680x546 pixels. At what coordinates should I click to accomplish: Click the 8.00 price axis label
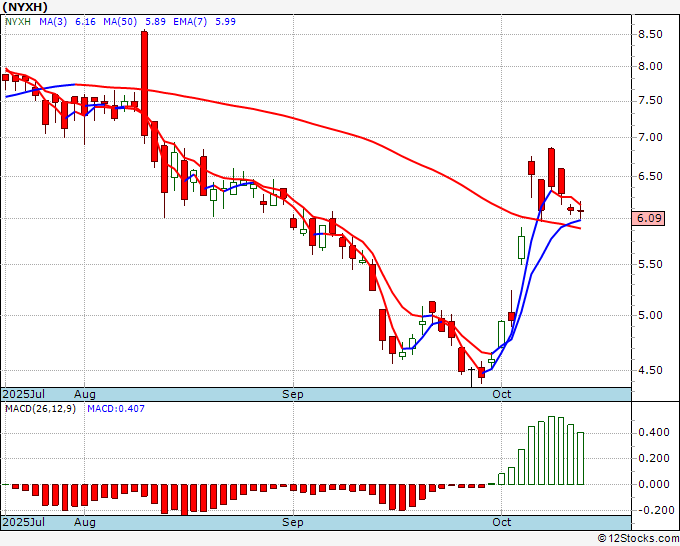click(x=650, y=66)
